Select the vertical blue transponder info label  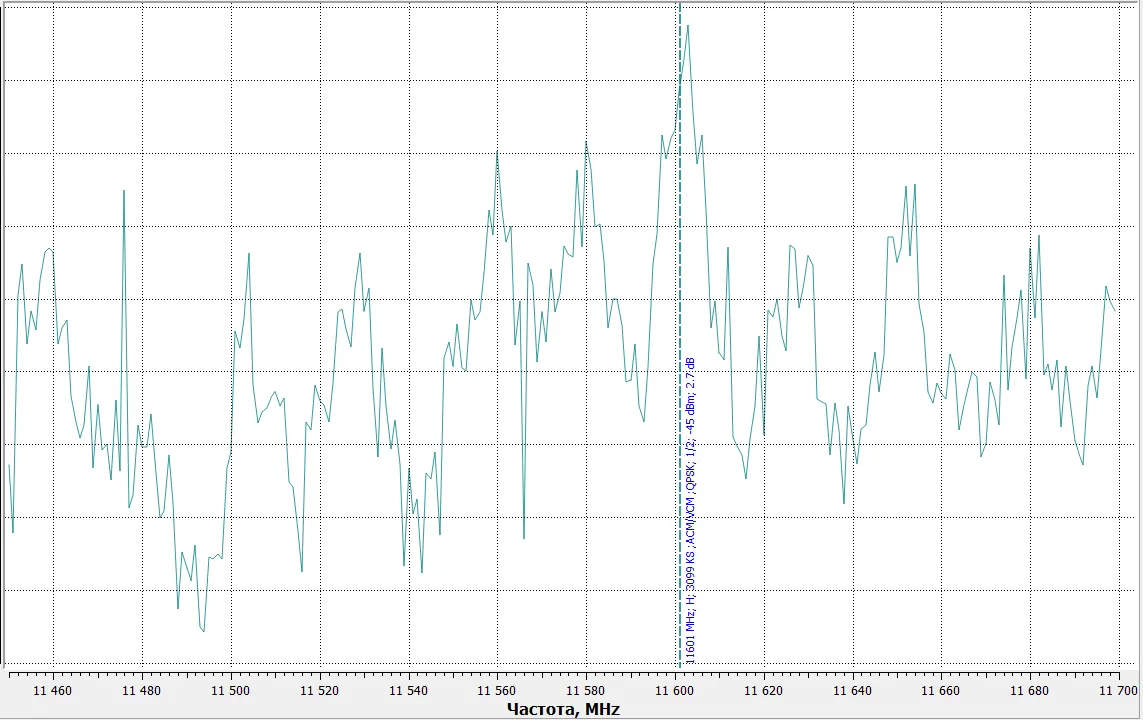pos(690,510)
